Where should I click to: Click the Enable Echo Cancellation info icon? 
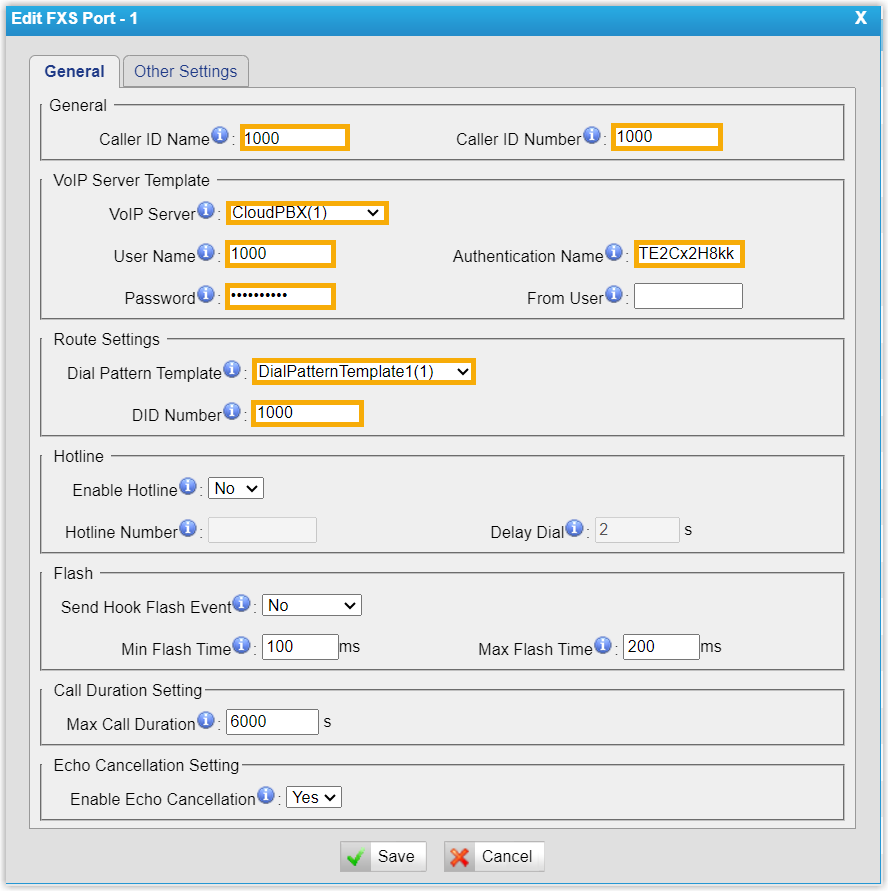point(266,796)
